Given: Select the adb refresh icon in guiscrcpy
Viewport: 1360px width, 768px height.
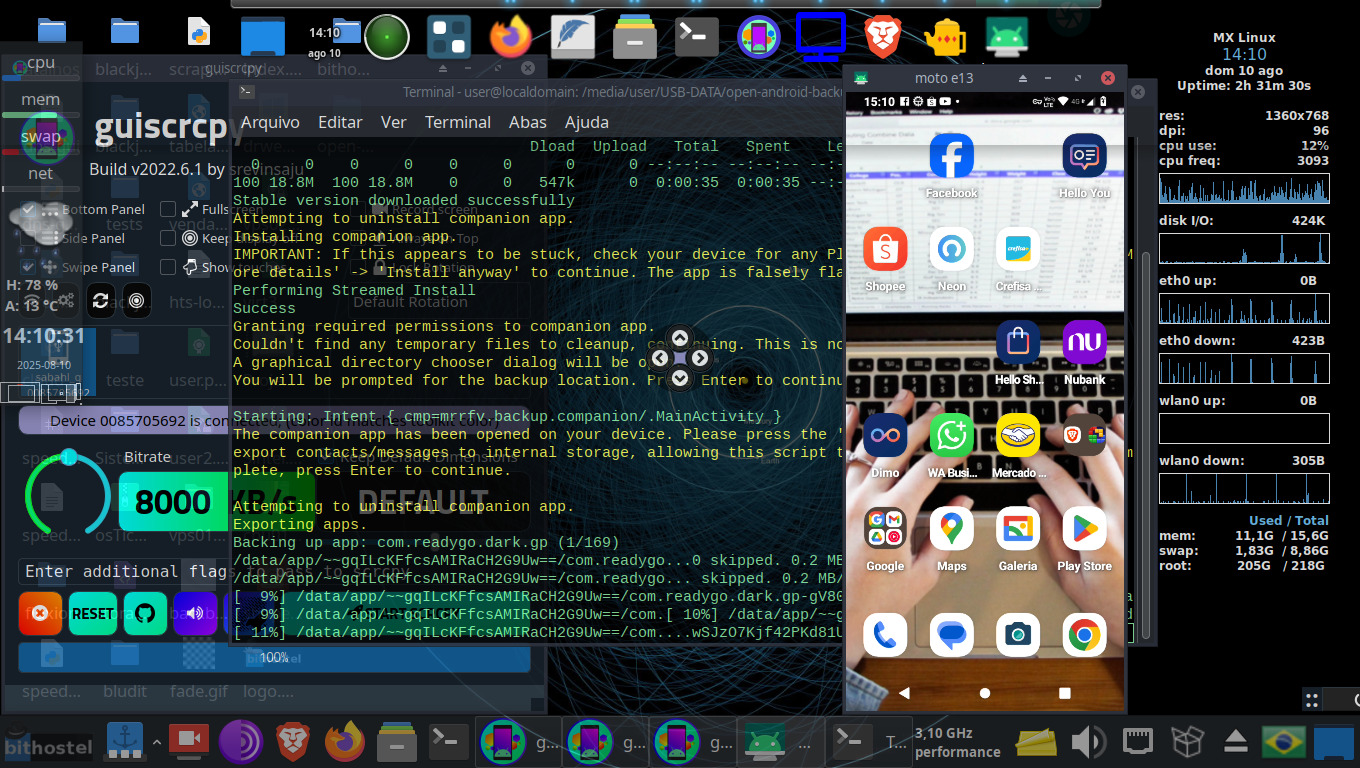Looking at the screenshot, I should pyautogui.click(x=101, y=300).
